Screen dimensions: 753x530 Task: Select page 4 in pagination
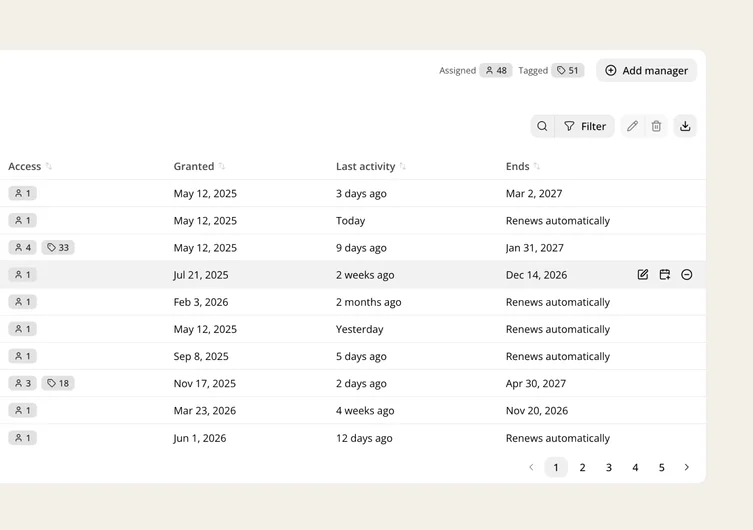pyautogui.click(x=635, y=467)
